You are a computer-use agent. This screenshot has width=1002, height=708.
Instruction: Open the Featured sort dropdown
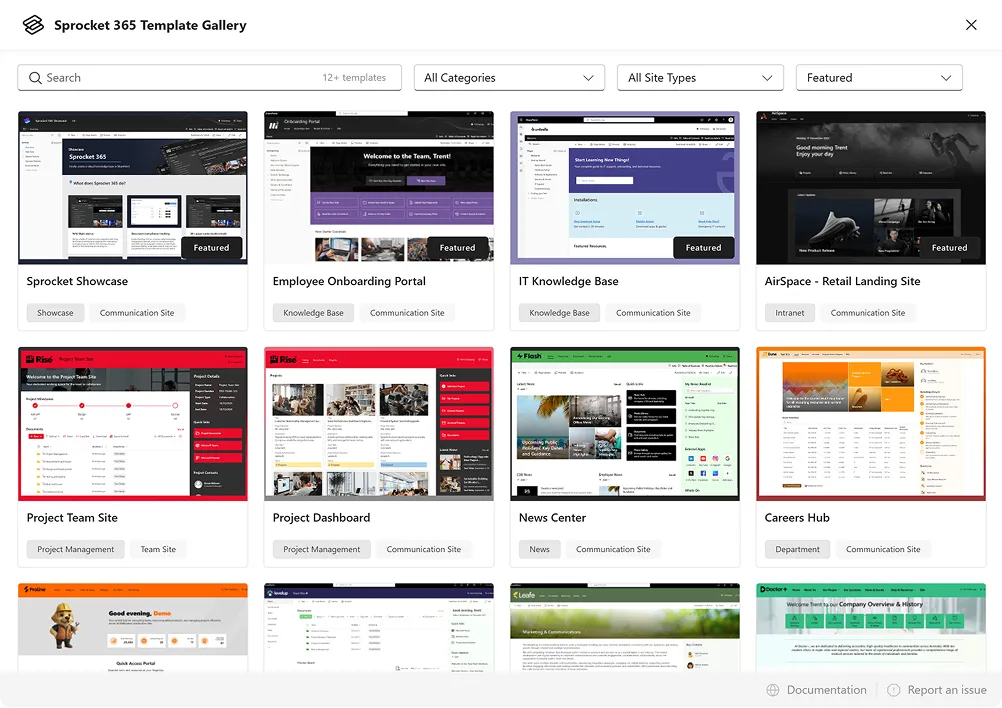(879, 78)
